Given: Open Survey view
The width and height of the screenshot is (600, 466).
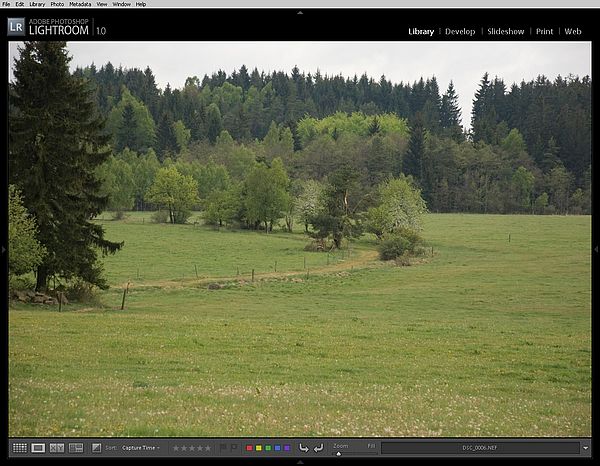Looking at the screenshot, I should click(x=76, y=448).
